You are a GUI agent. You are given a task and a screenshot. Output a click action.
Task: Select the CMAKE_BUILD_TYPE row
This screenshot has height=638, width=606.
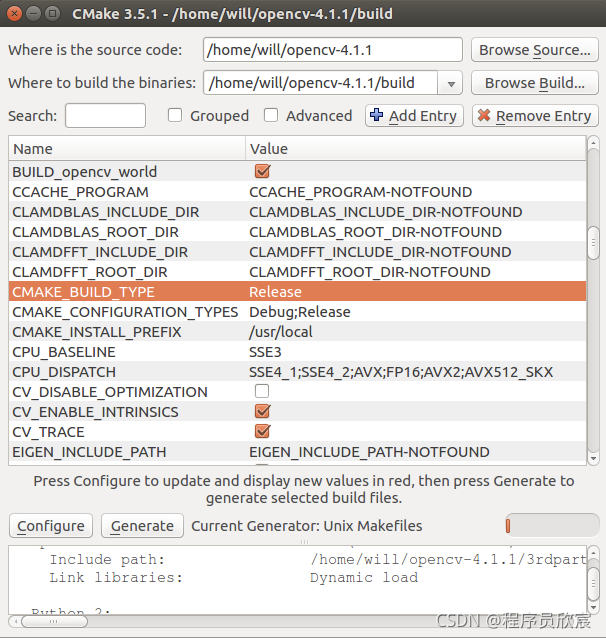point(125,292)
